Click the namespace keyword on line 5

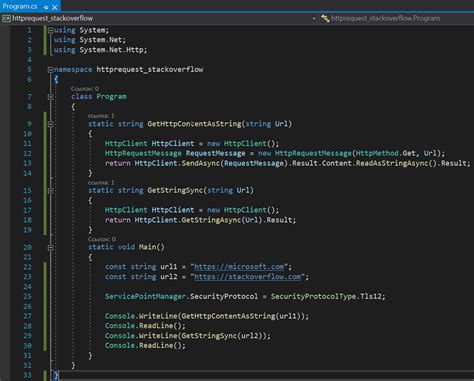click(x=73, y=69)
